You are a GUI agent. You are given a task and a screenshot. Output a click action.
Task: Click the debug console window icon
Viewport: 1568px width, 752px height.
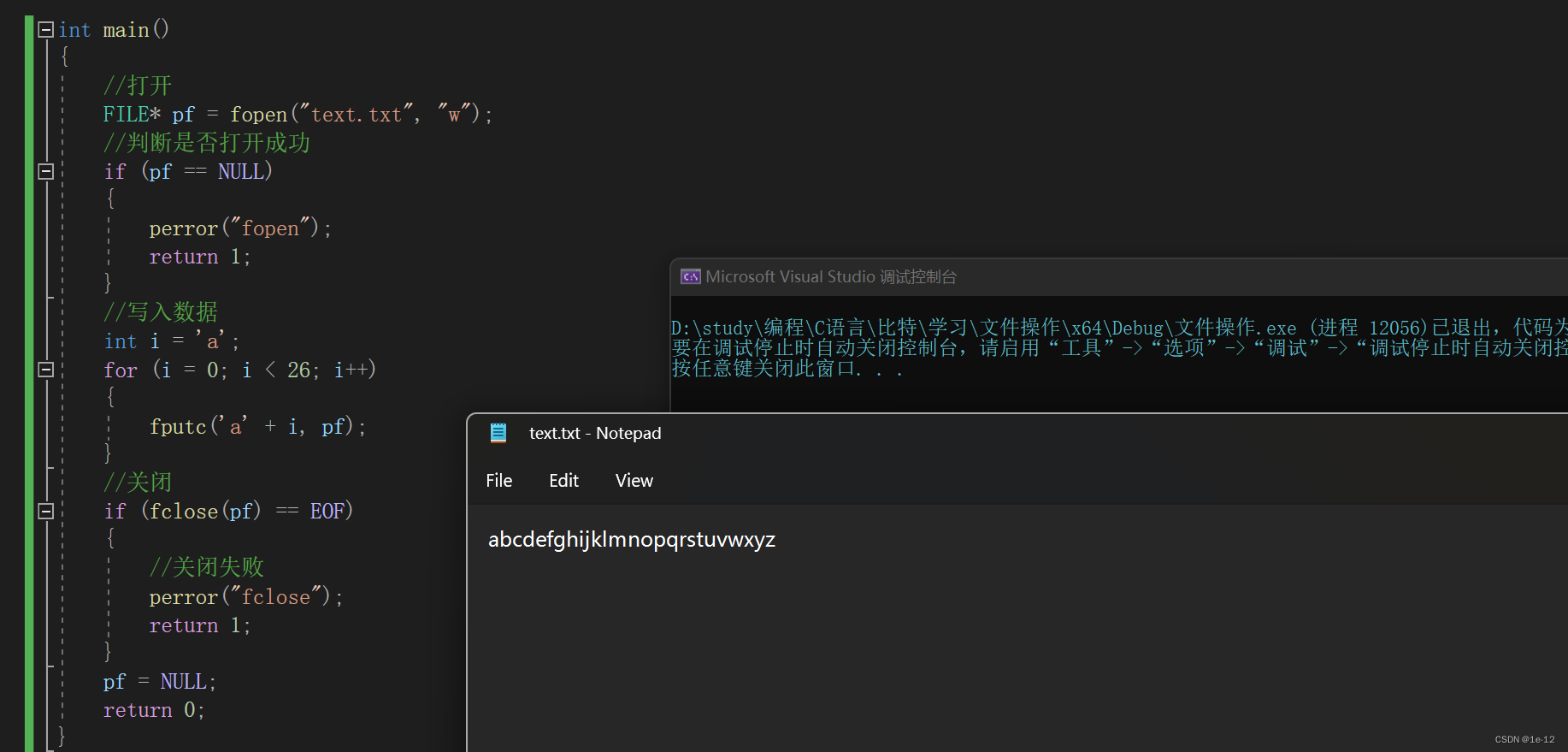coord(690,276)
